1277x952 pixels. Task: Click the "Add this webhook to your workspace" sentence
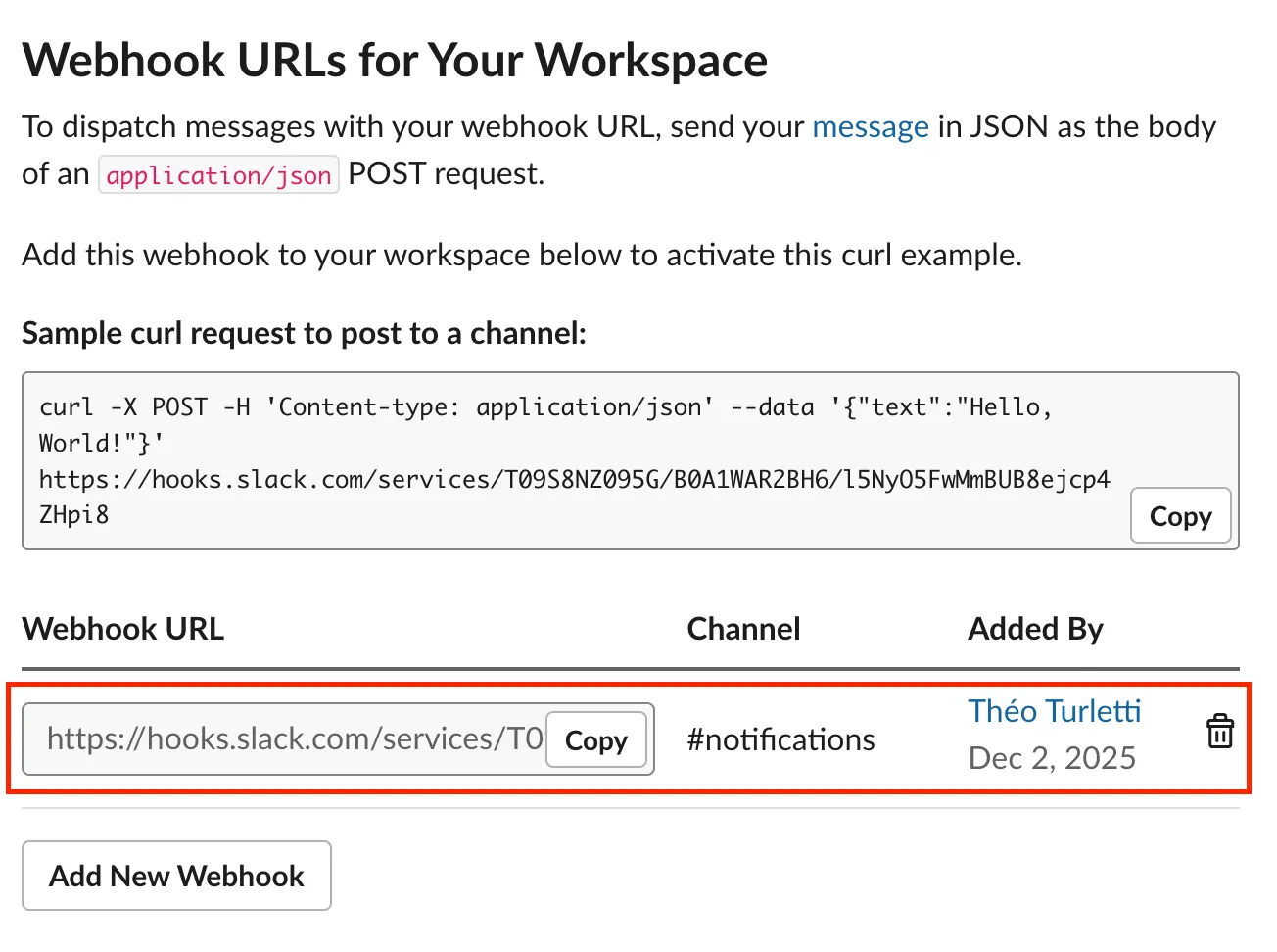[521, 256]
